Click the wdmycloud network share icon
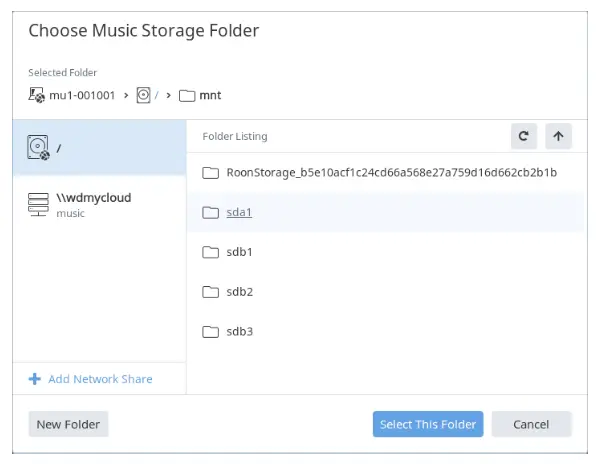The width and height of the screenshot is (603, 466). pos(39,204)
